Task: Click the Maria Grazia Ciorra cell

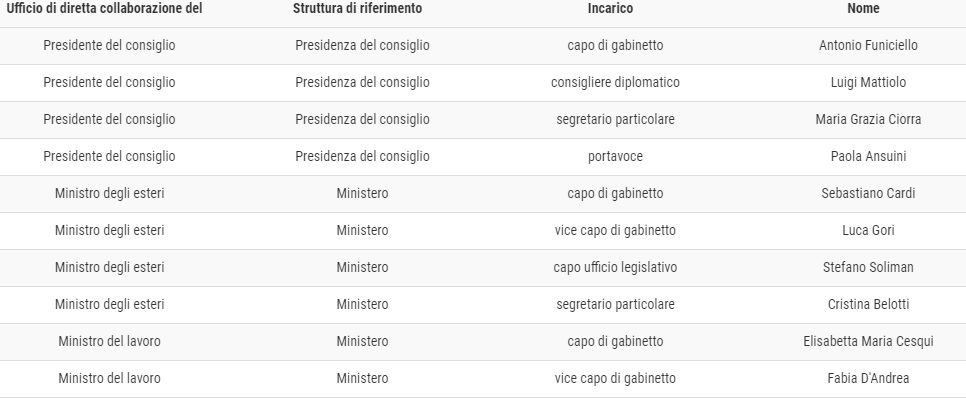Action: 868,120
